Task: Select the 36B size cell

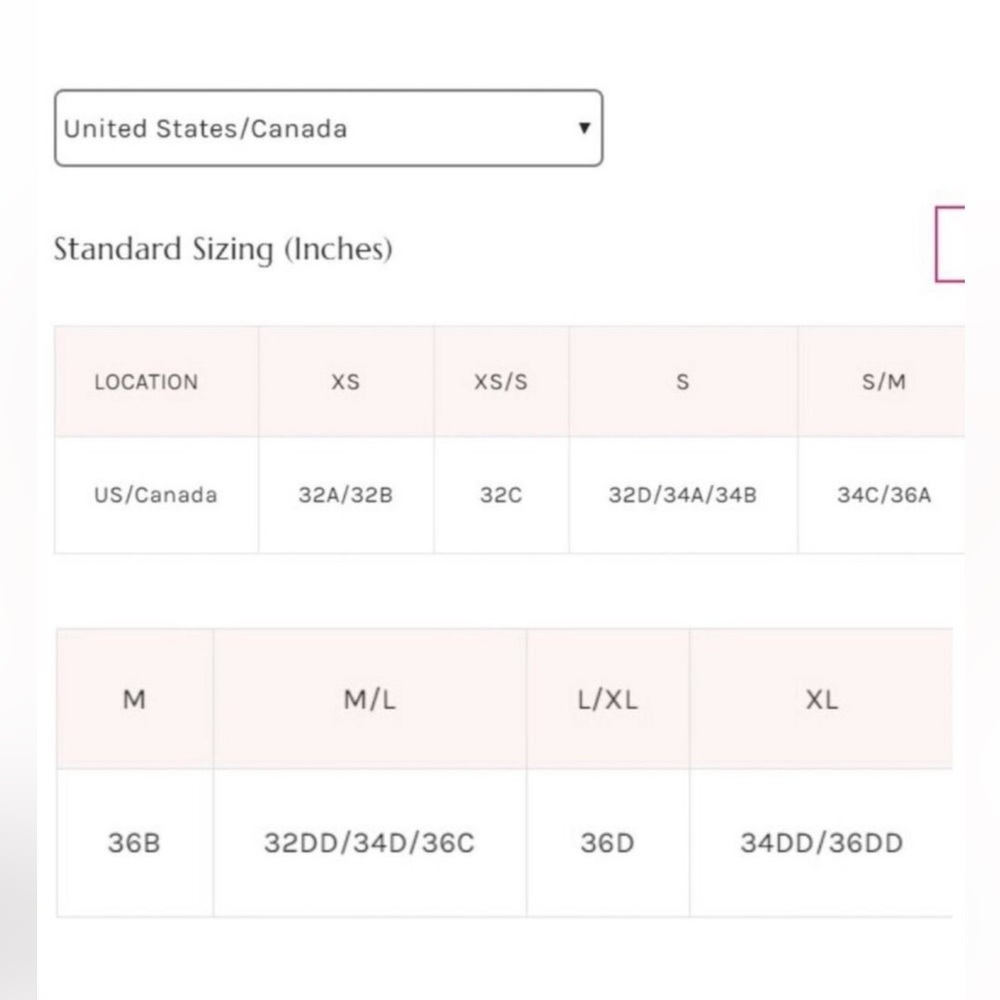Action: pyautogui.click(x=135, y=842)
